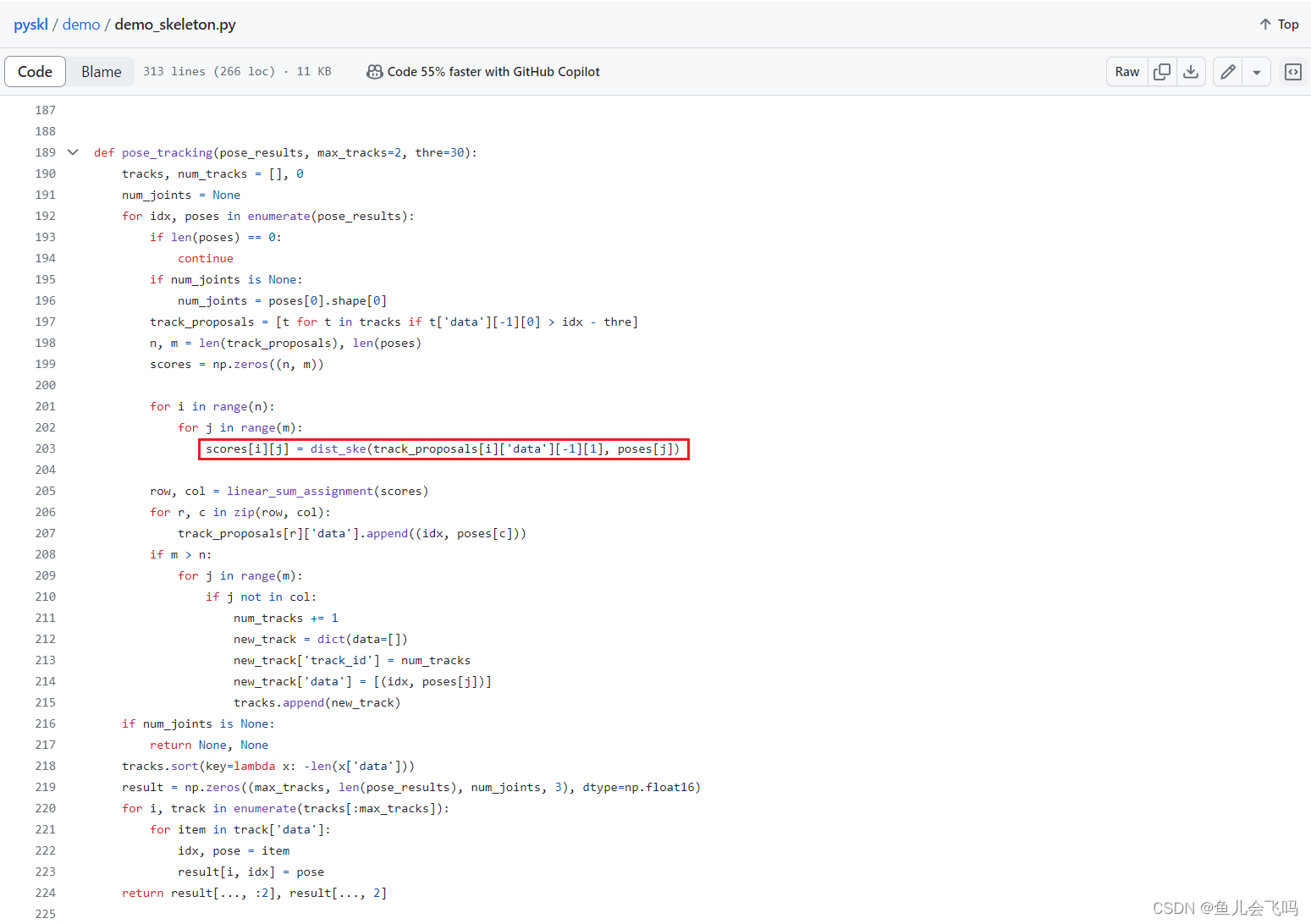1311x924 pixels.
Task: Download the raw file via download icon
Action: (x=1192, y=72)
